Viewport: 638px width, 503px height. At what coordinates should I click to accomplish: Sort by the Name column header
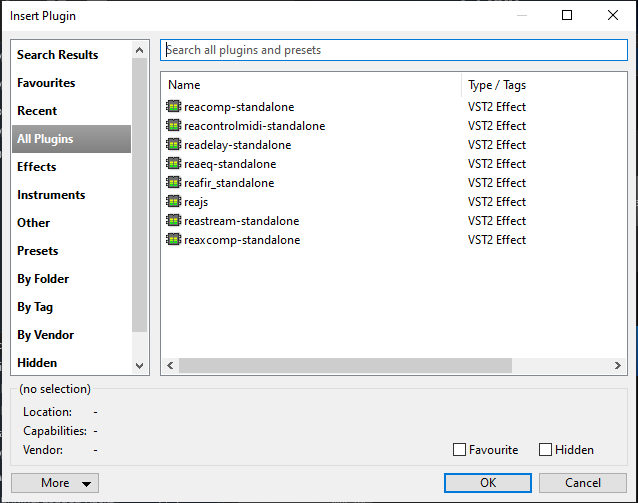pyautogui.click(x=311, y=85)
